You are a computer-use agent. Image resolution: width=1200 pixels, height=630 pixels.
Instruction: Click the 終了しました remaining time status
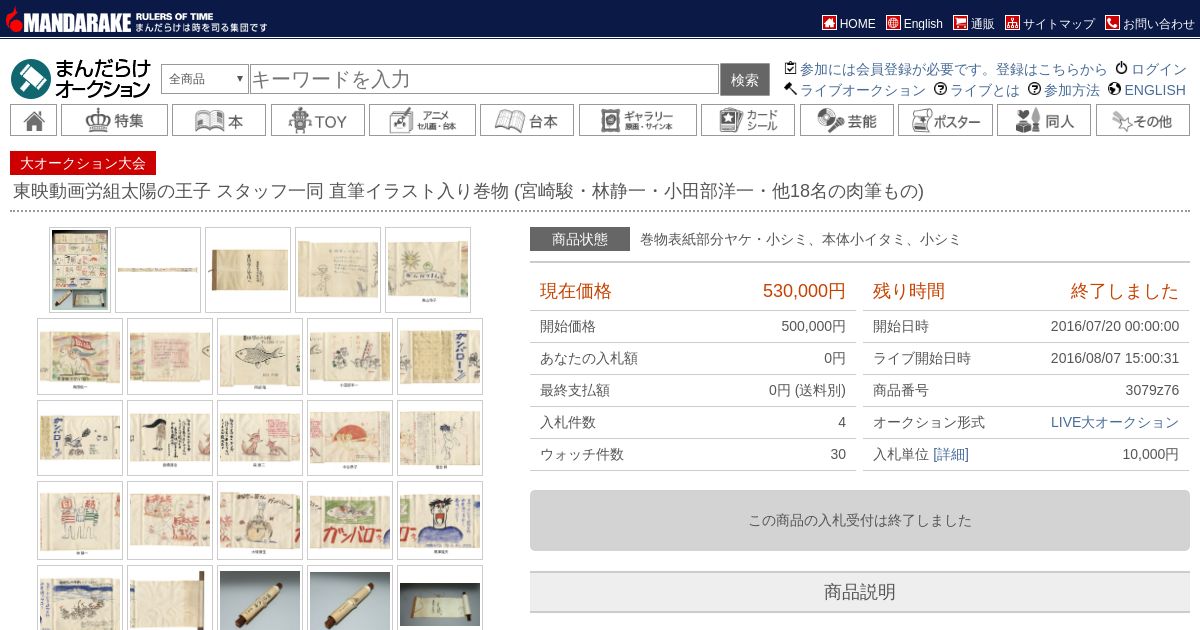(x=1125, y=291)
